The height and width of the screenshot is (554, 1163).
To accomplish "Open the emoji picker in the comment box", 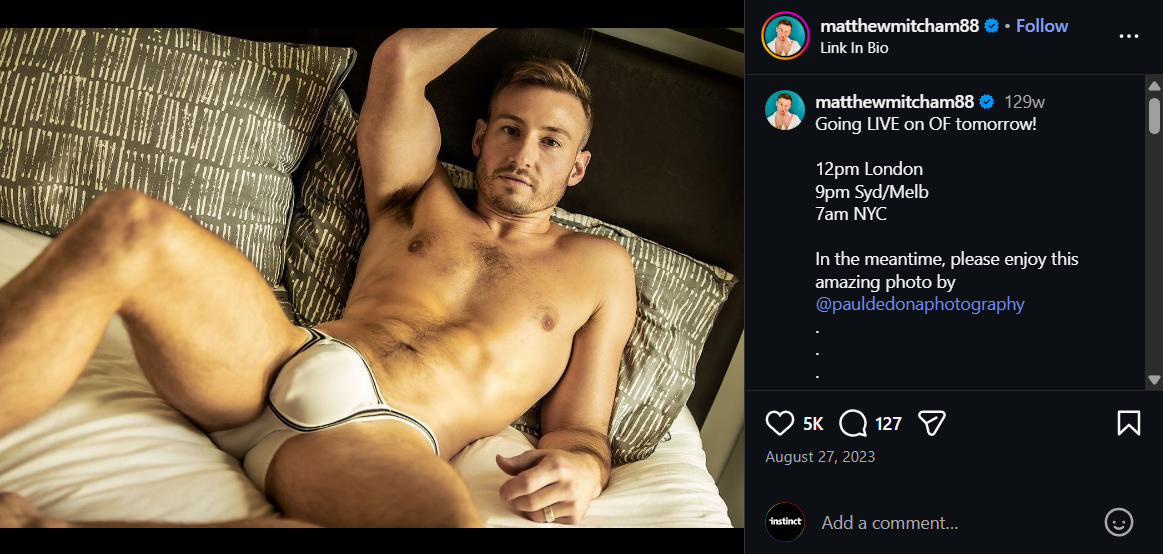I will coord(1118,522).
